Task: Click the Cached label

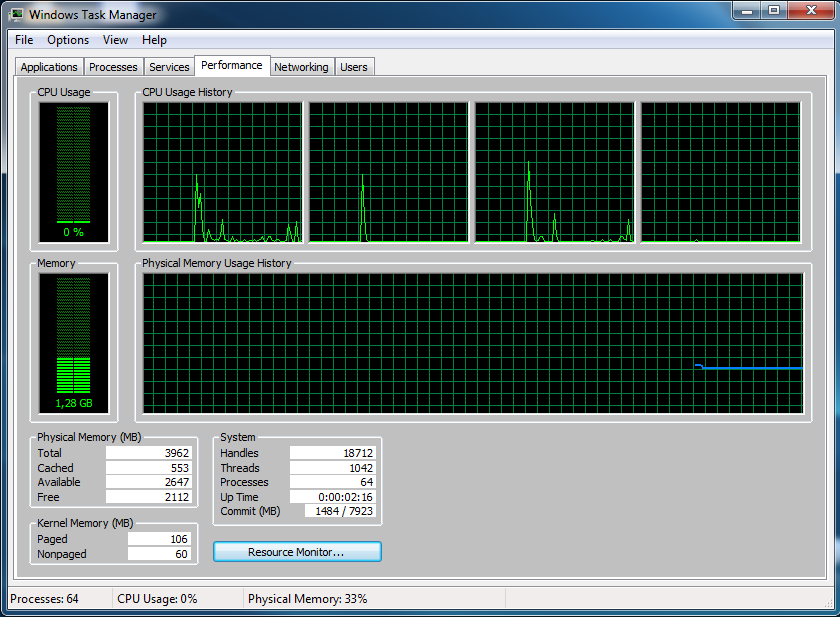Action: coord(55,468)
